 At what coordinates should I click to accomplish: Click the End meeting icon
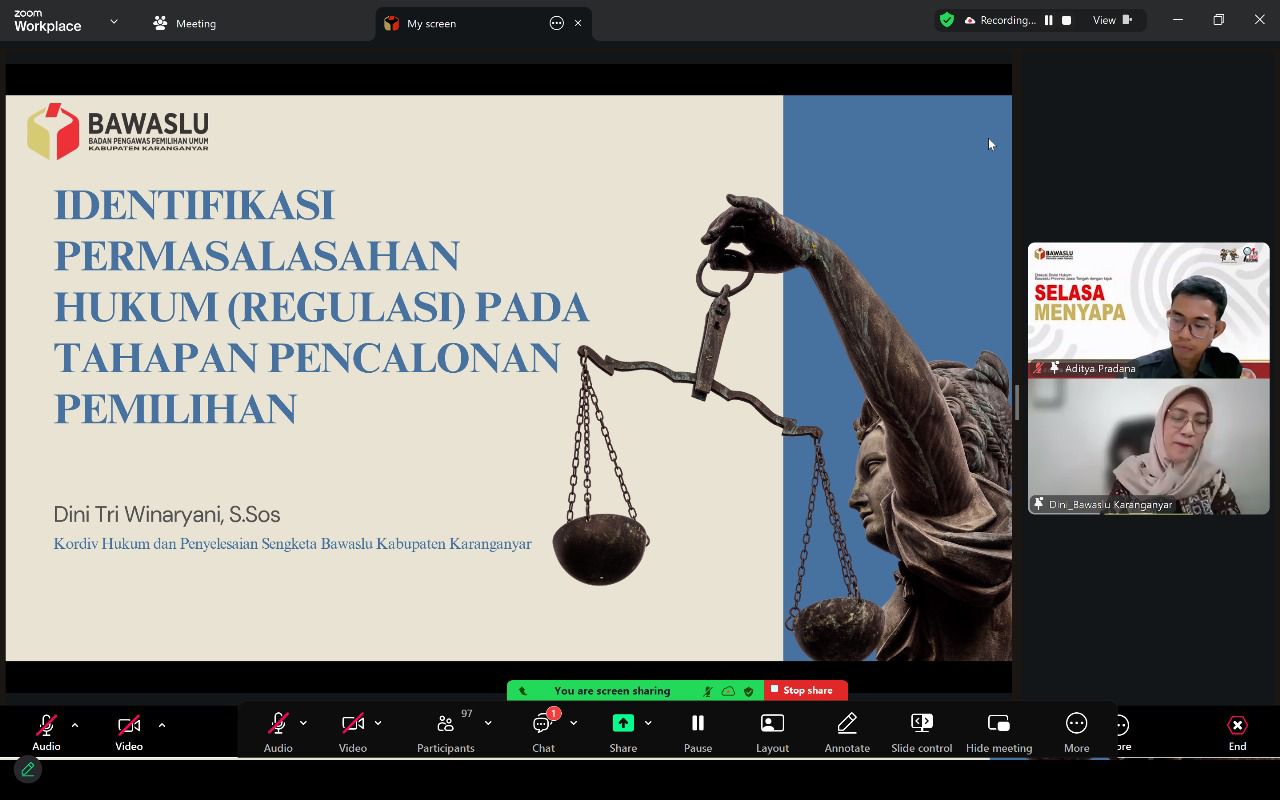1237,725
